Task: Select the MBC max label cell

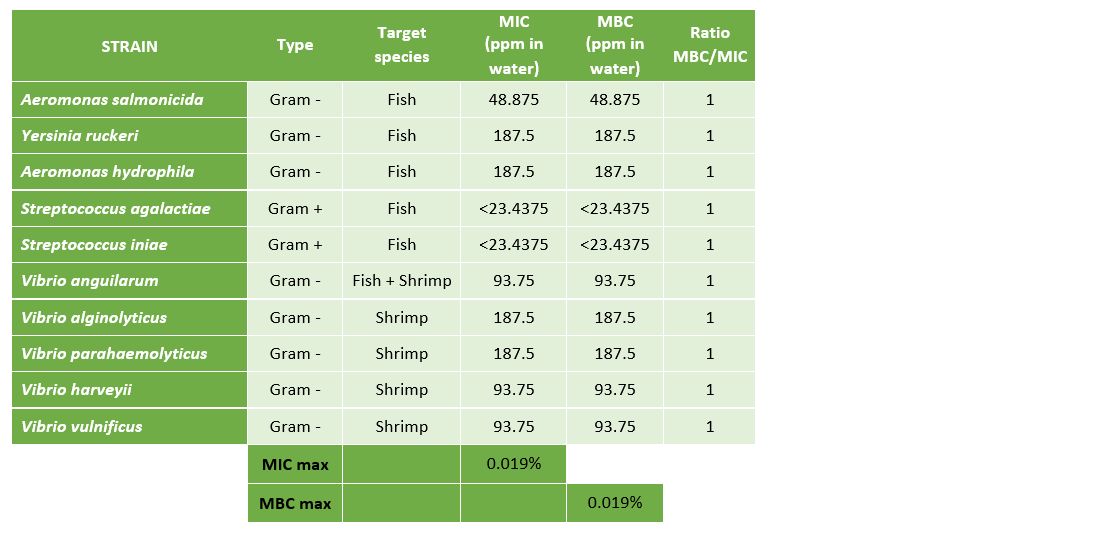Action: (295, 503)
